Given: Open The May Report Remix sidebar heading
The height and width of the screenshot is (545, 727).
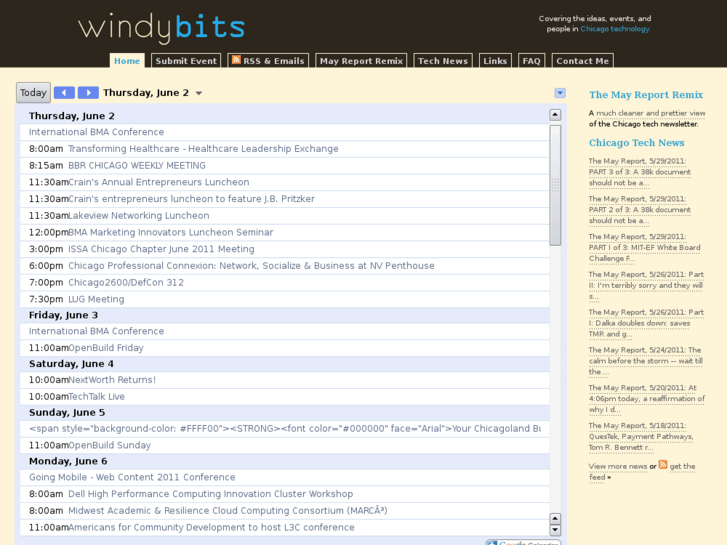Looking at the screenshot, I should (x=646, y=95).
